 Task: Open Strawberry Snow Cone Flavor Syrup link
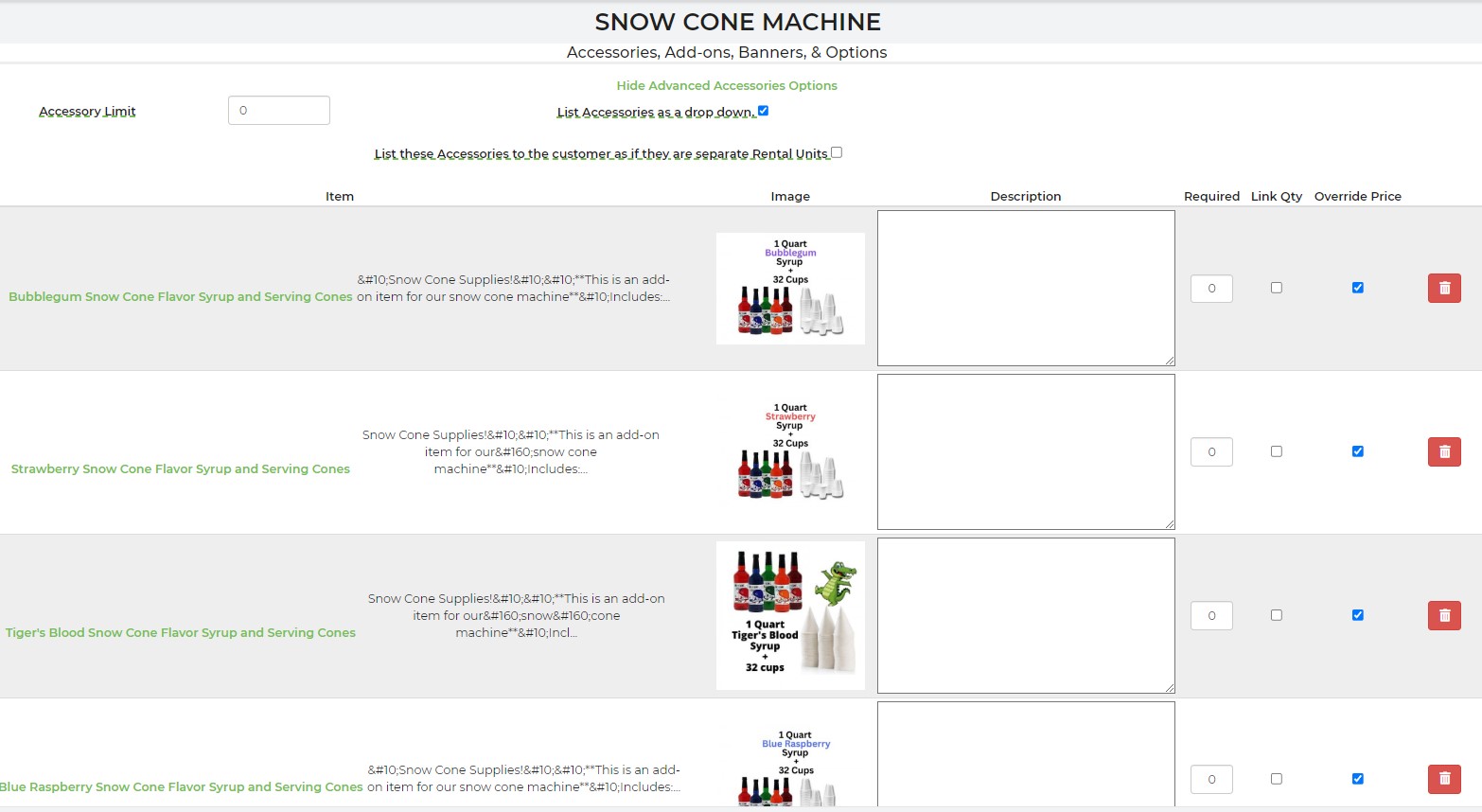(181, 468)
